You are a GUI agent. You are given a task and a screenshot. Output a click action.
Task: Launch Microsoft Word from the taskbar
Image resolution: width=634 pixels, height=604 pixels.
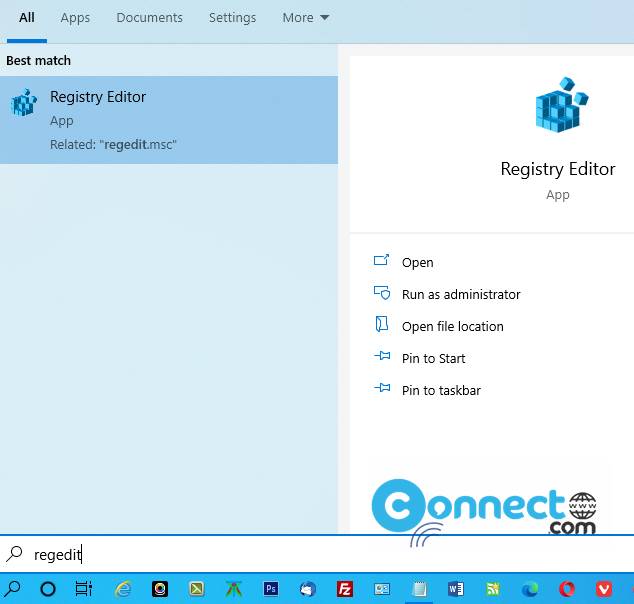(x=456, y=589)
